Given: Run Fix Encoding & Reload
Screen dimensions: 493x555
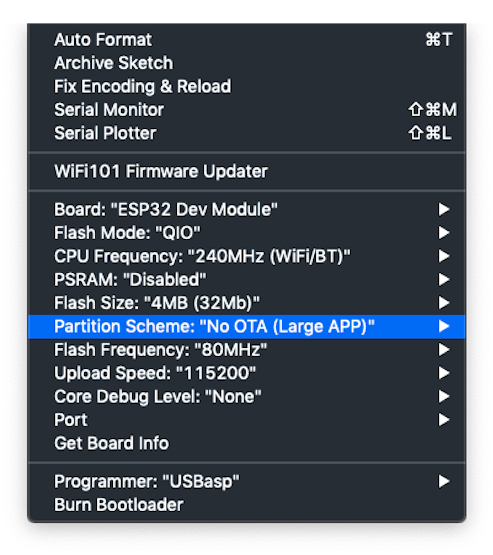Looking at the screenshot, I should (x=247, y=86).
